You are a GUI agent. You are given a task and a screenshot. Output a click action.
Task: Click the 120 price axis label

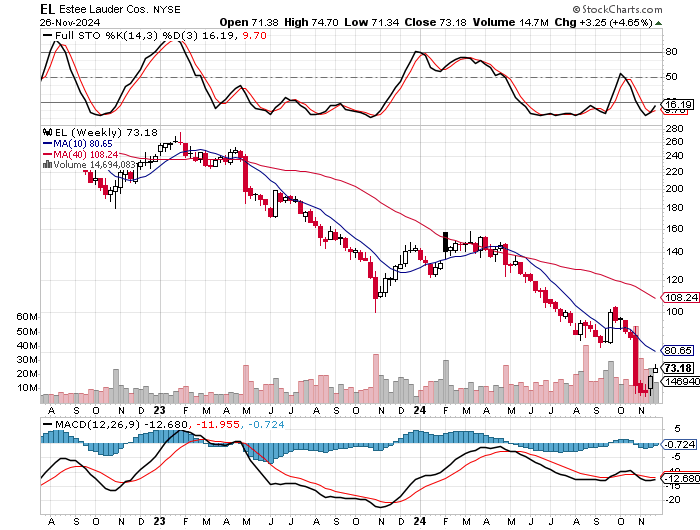coord(674,280)
